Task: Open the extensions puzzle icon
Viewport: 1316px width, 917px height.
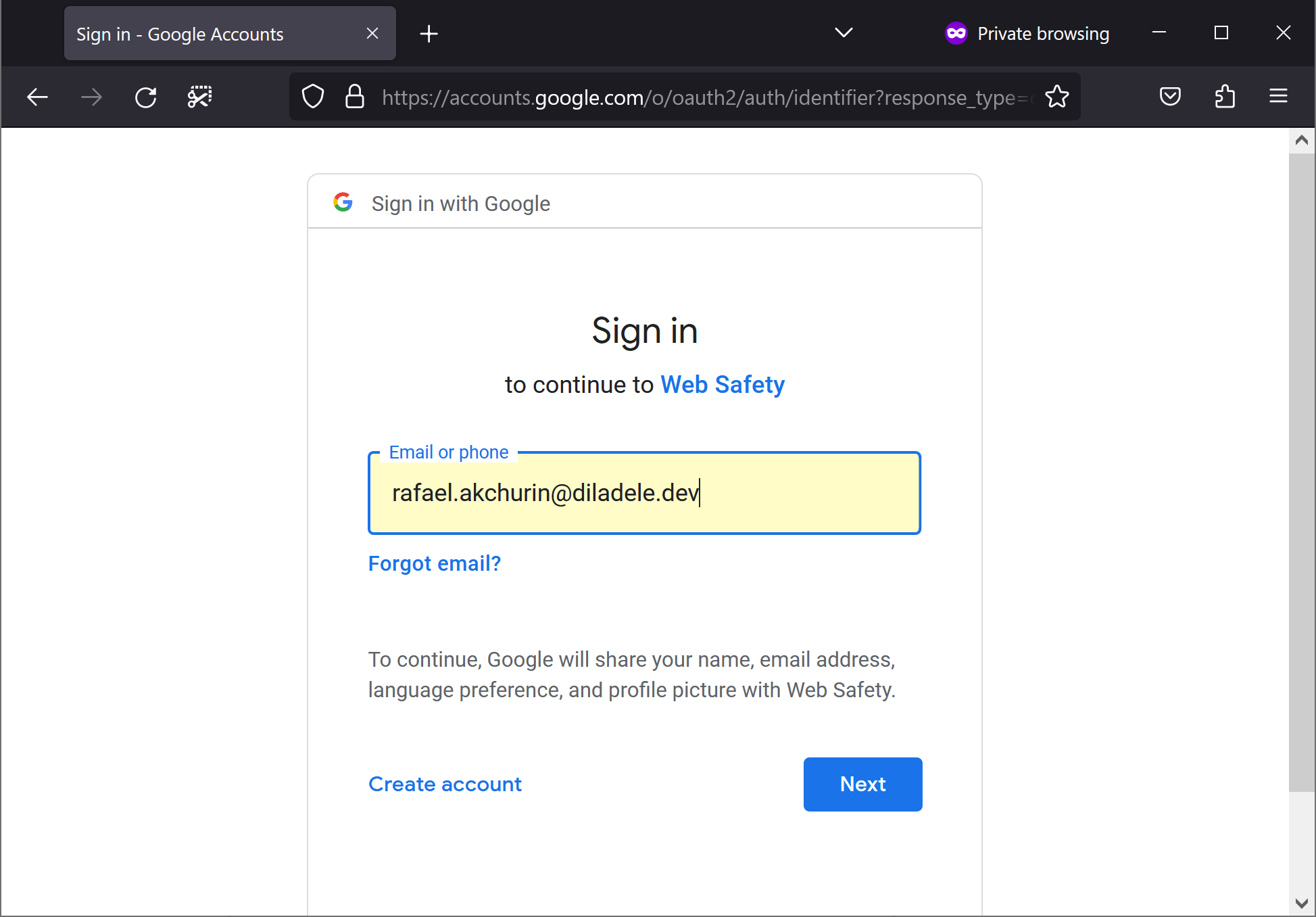Action: [x=1224, y=97]
